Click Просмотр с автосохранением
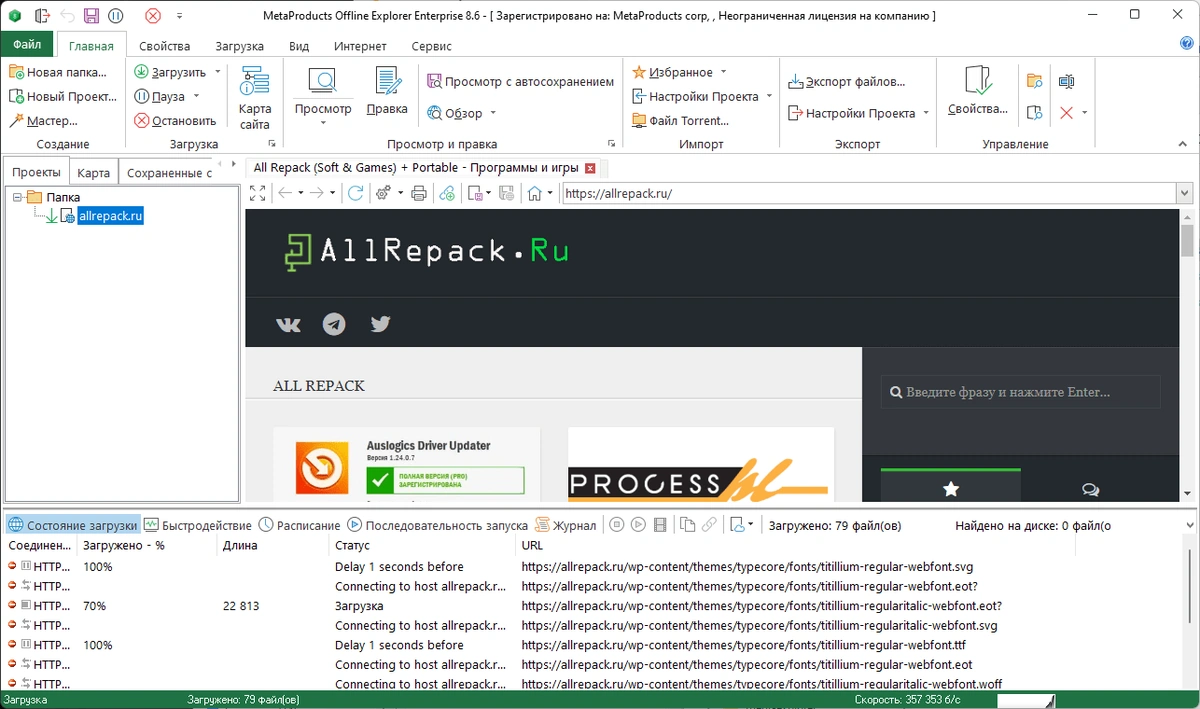Screen dimensions: 1200x709 pyautogui.click(x=520, y=82)
